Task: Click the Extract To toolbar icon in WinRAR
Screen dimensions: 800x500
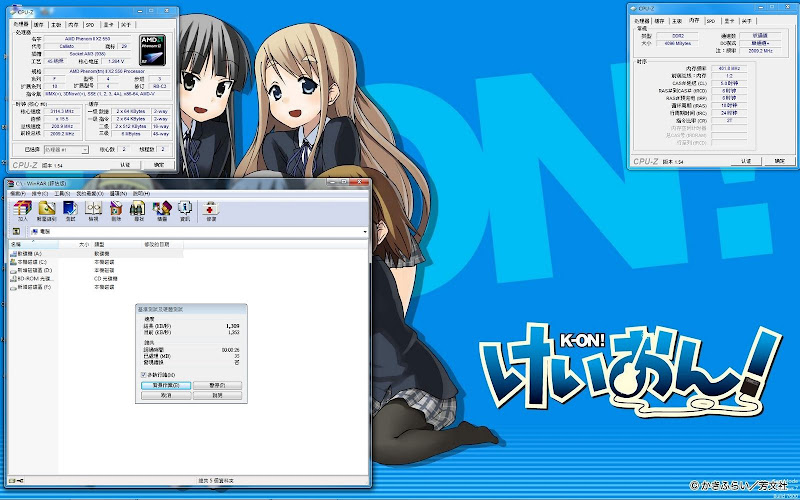Action: 47,211
